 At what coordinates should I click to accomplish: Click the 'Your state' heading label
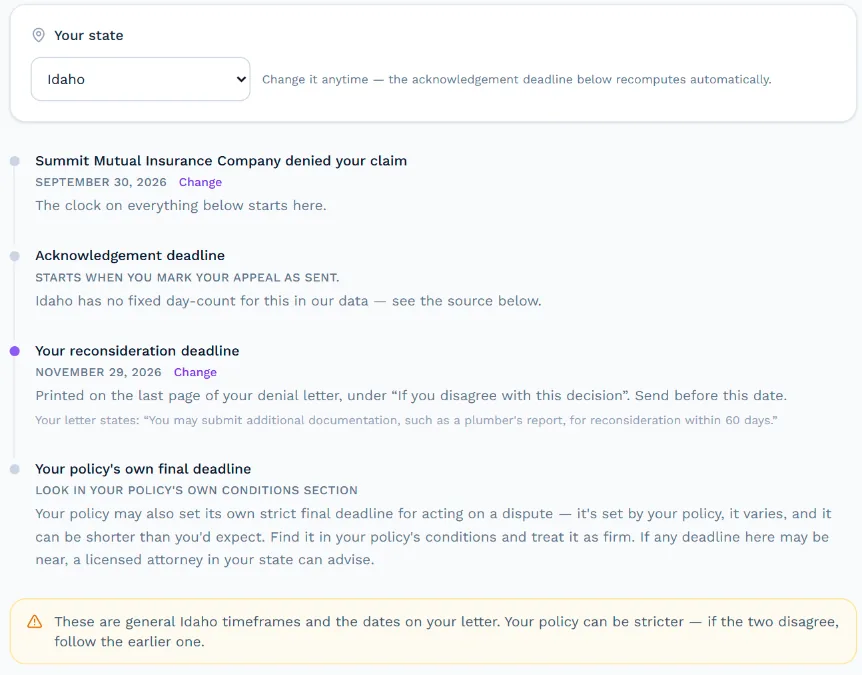89,35
